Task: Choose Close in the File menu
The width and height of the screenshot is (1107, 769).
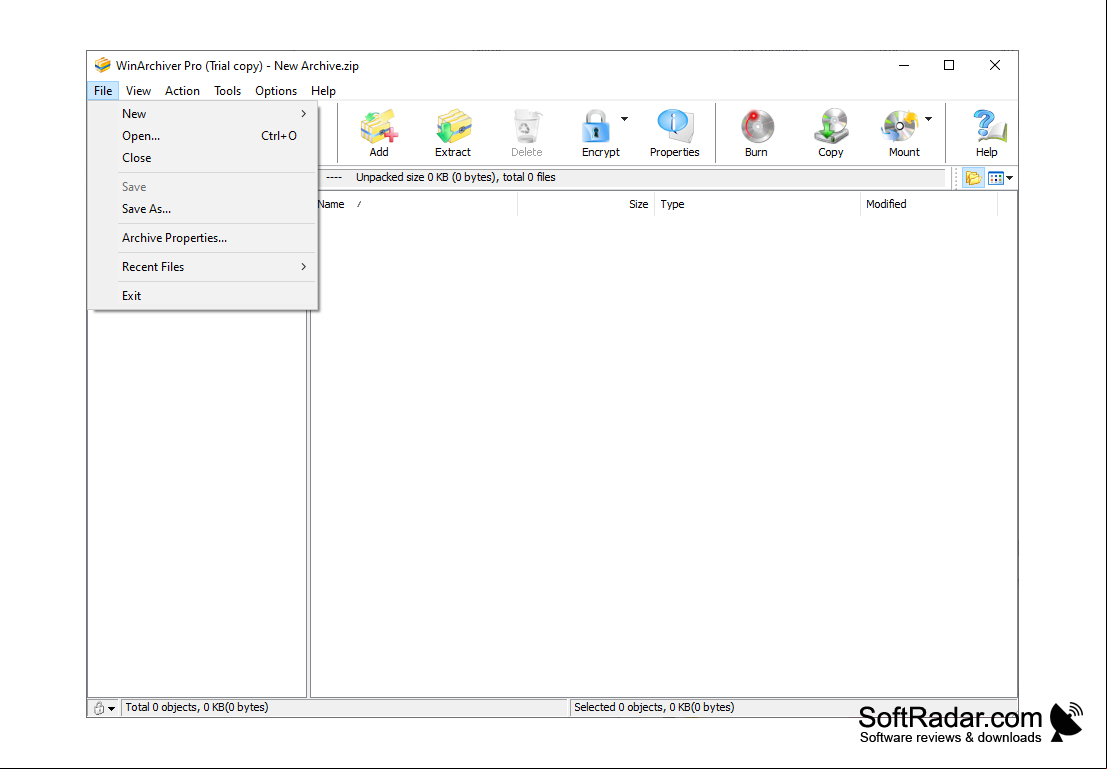Action: coord(203,157)
